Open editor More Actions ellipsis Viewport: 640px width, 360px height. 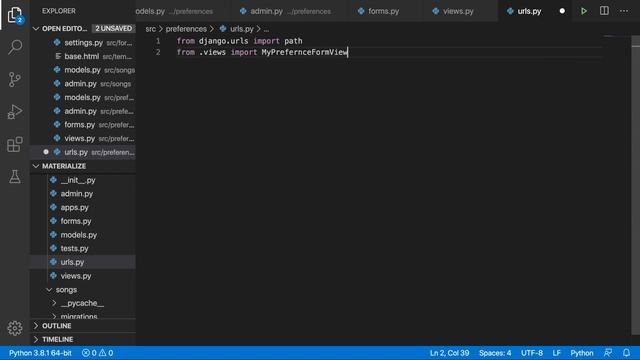point(624,11)
